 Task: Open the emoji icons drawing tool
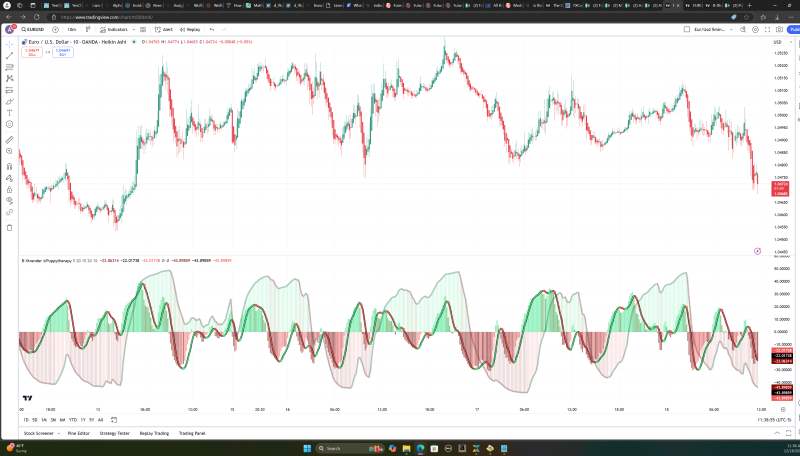[x=9, y=124]
